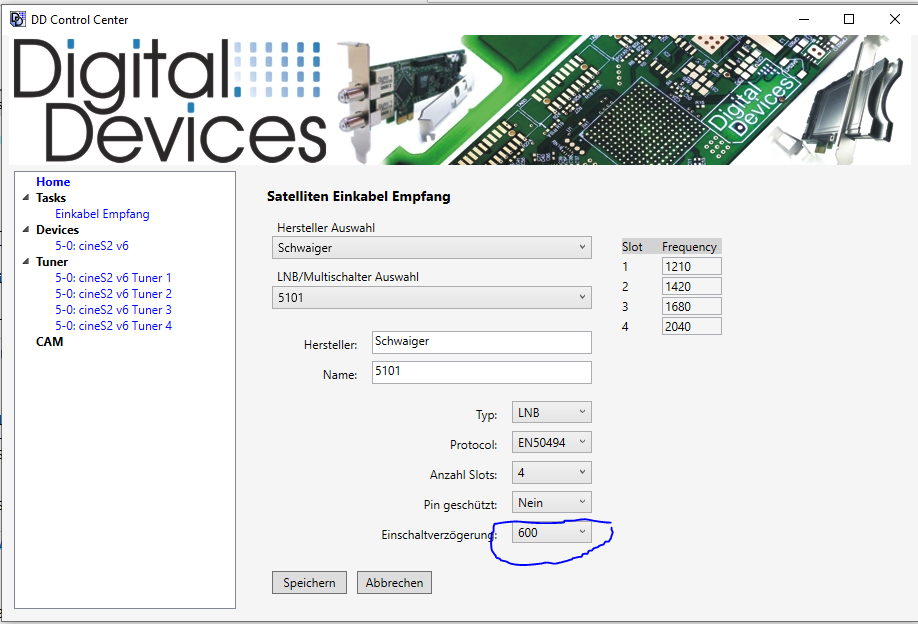Open the LNB/Multischalter Auswahl dropdown
The image size is (918, 624).
click(x=431, y=297)
